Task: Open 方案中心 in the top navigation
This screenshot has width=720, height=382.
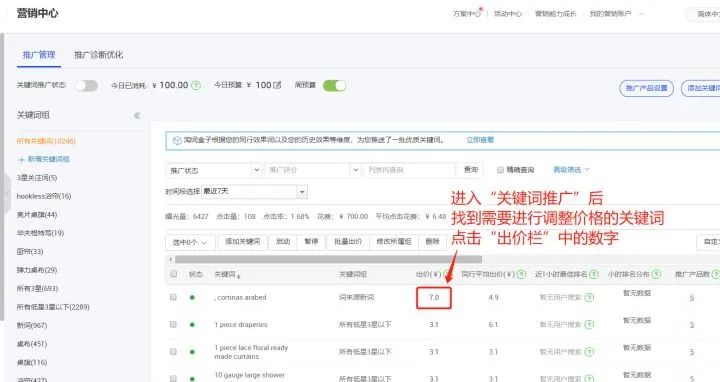Action: tap(467, 14)
